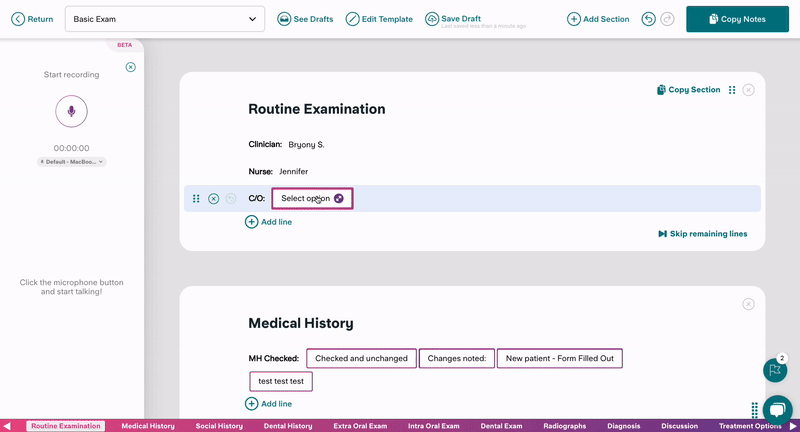Jump to the Social History tab
The image size is (800, 432).
(219, 426)
